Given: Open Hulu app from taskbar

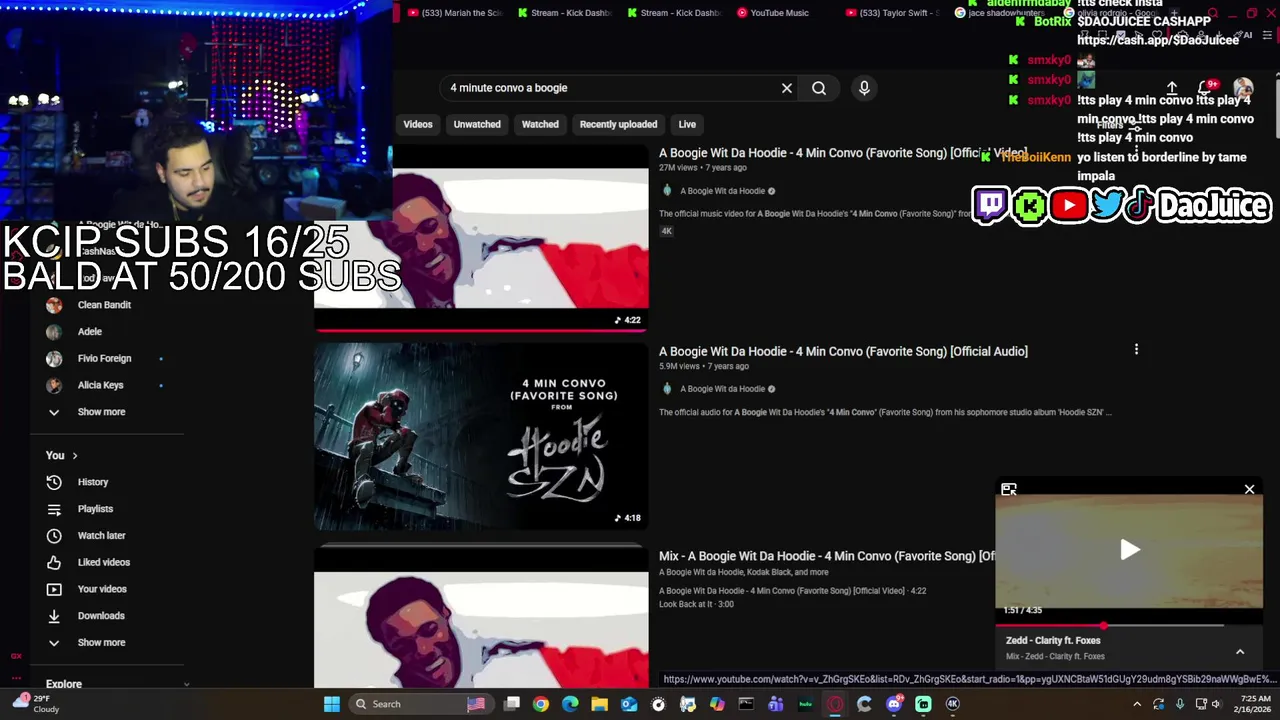Looking at the screenshot, I should [x=805, y=704].
